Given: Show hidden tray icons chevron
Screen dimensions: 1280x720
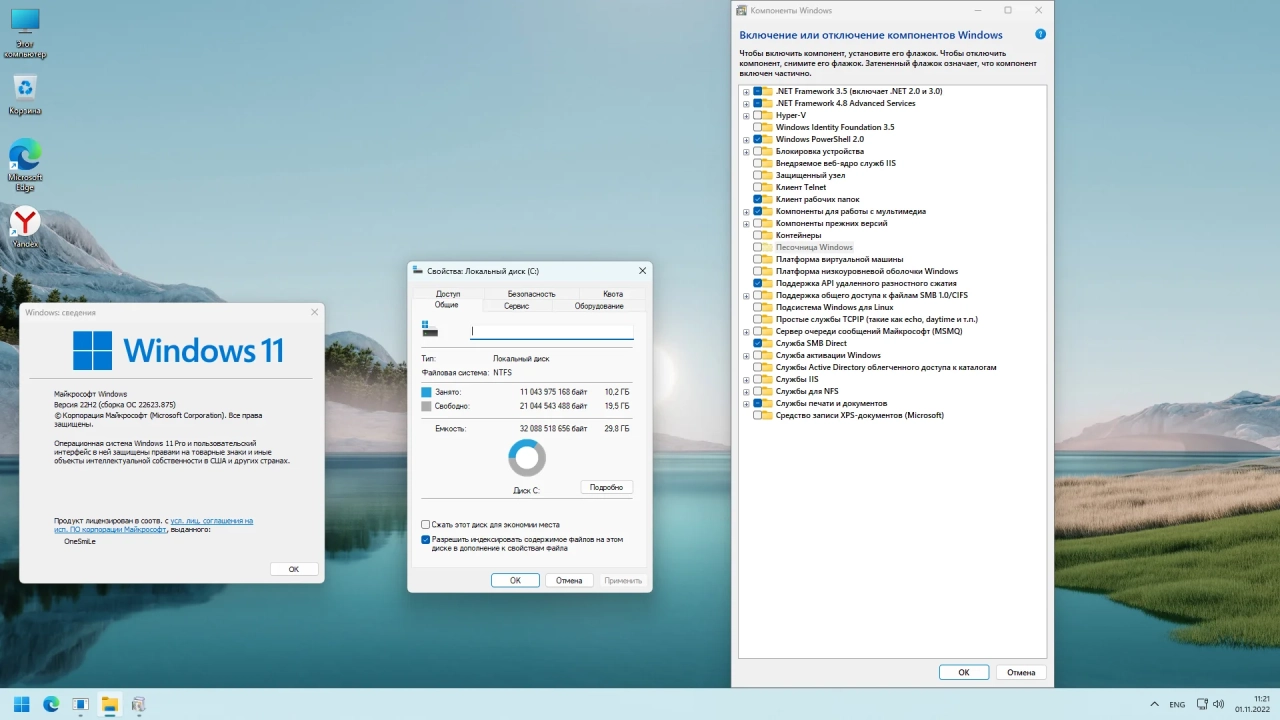Looking at the screenshot, I should [1154, 704].
